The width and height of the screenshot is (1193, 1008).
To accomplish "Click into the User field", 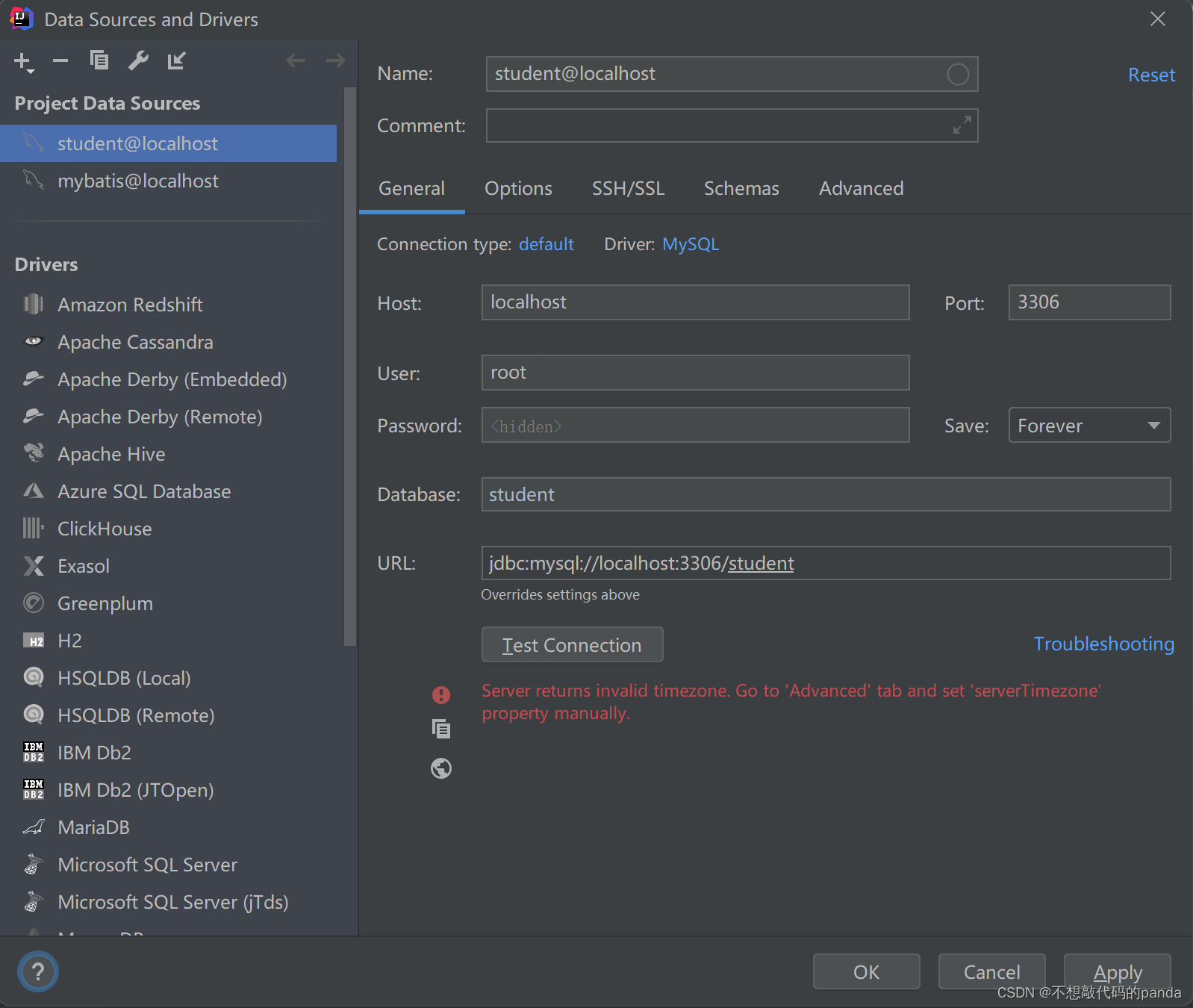I will click(695, 373).
